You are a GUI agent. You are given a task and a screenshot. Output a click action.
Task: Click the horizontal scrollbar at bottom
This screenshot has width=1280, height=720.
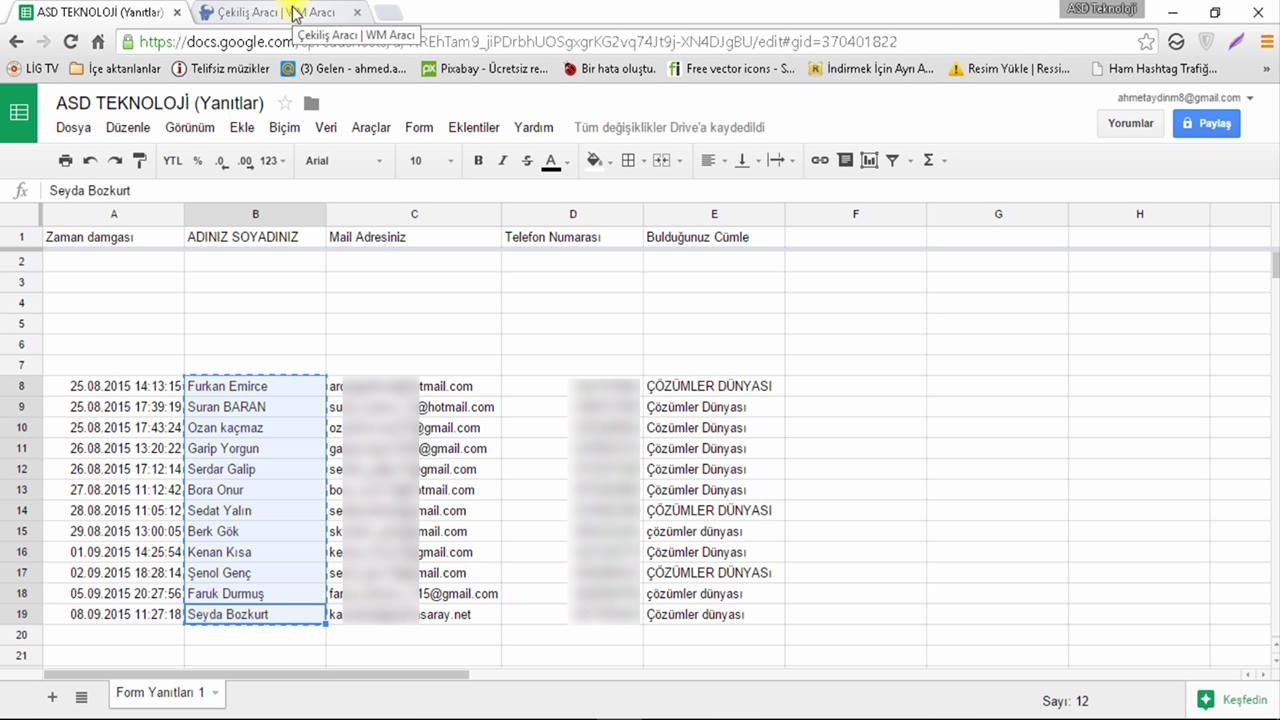coord(257,674)
